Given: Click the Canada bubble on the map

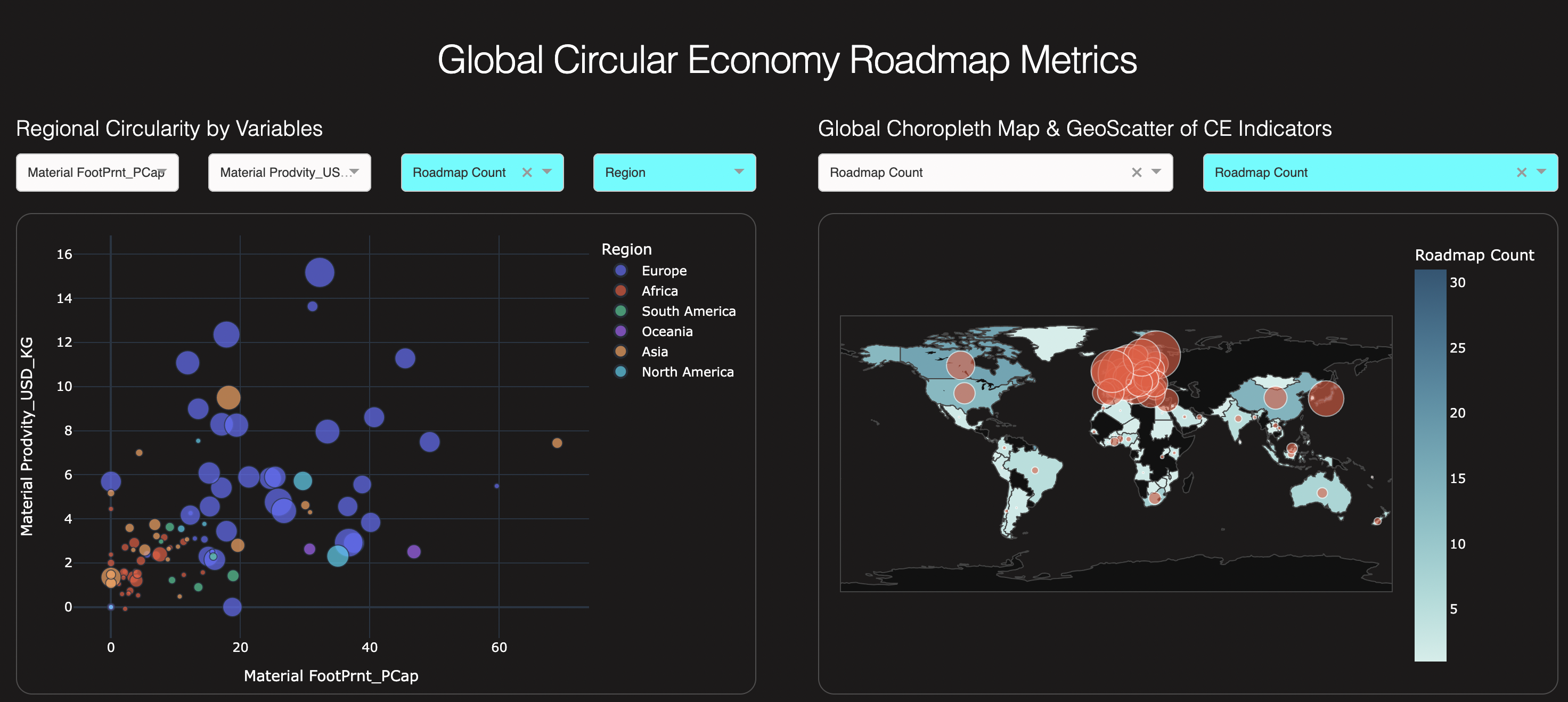Looking at the screenshot, I should point(960,365).
